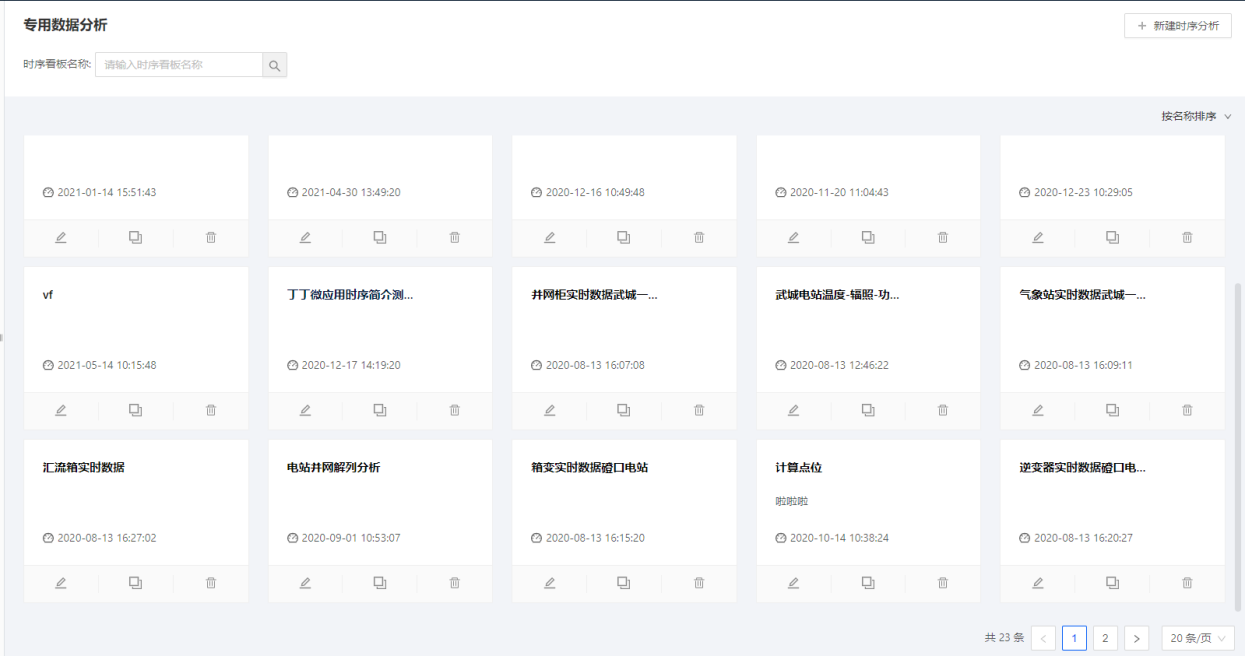Viewport: 1245px width, 656px height.
Task: Copy the 电站并网解列分析 card
Action: pos(380,583)
